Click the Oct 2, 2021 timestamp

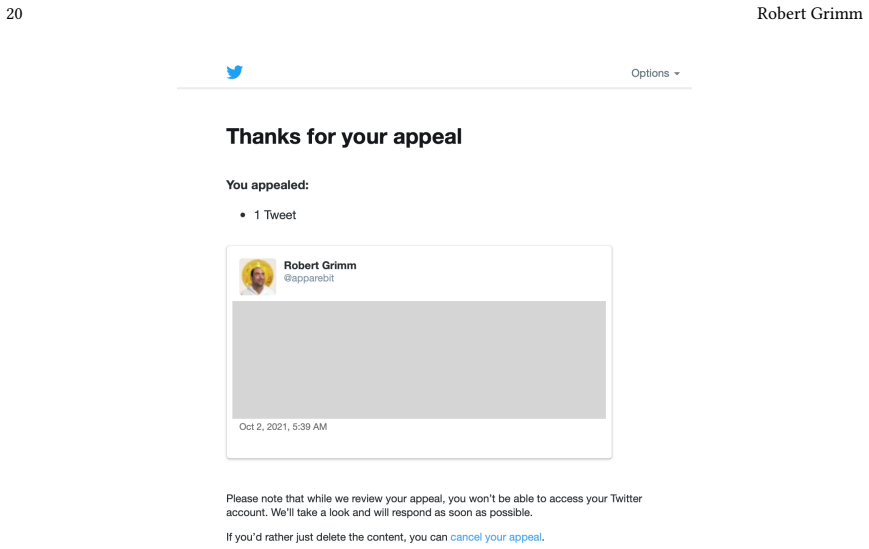click(x=283, y=427)
